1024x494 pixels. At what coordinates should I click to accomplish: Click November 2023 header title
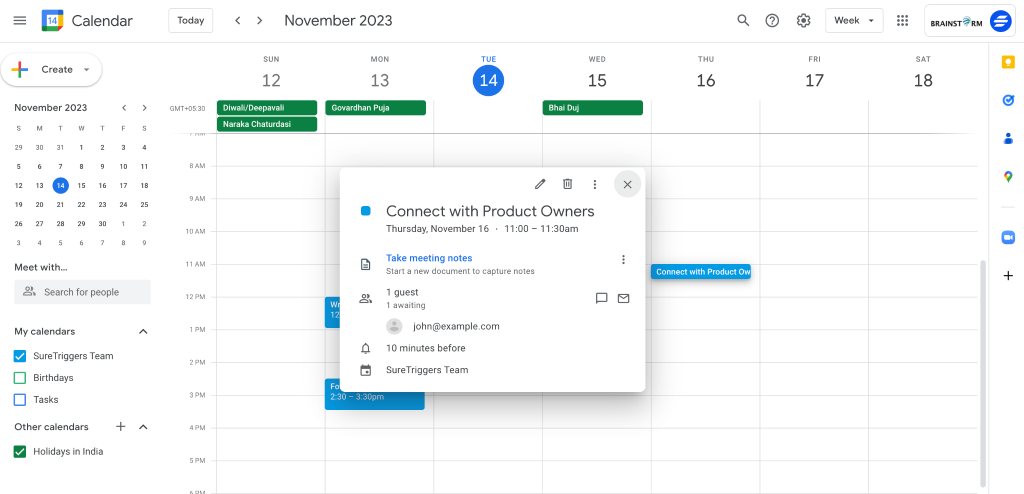[338, 20]
